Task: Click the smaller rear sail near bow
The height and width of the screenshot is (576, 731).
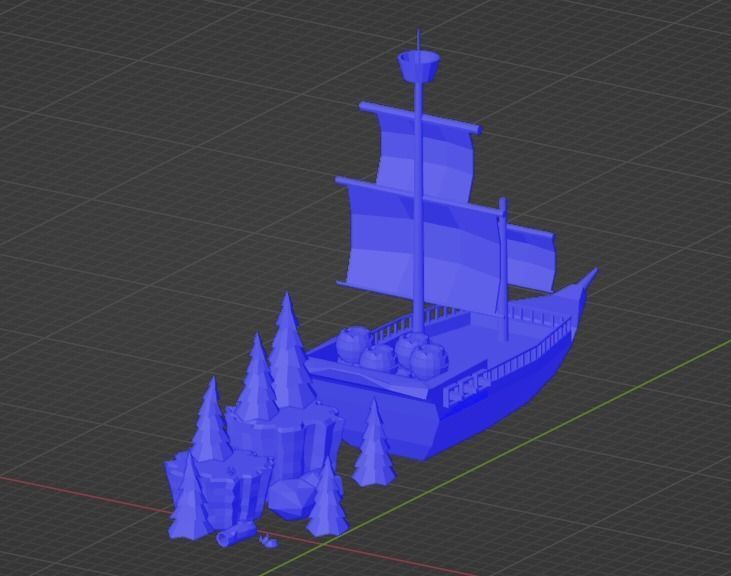Action: [531, 260]
